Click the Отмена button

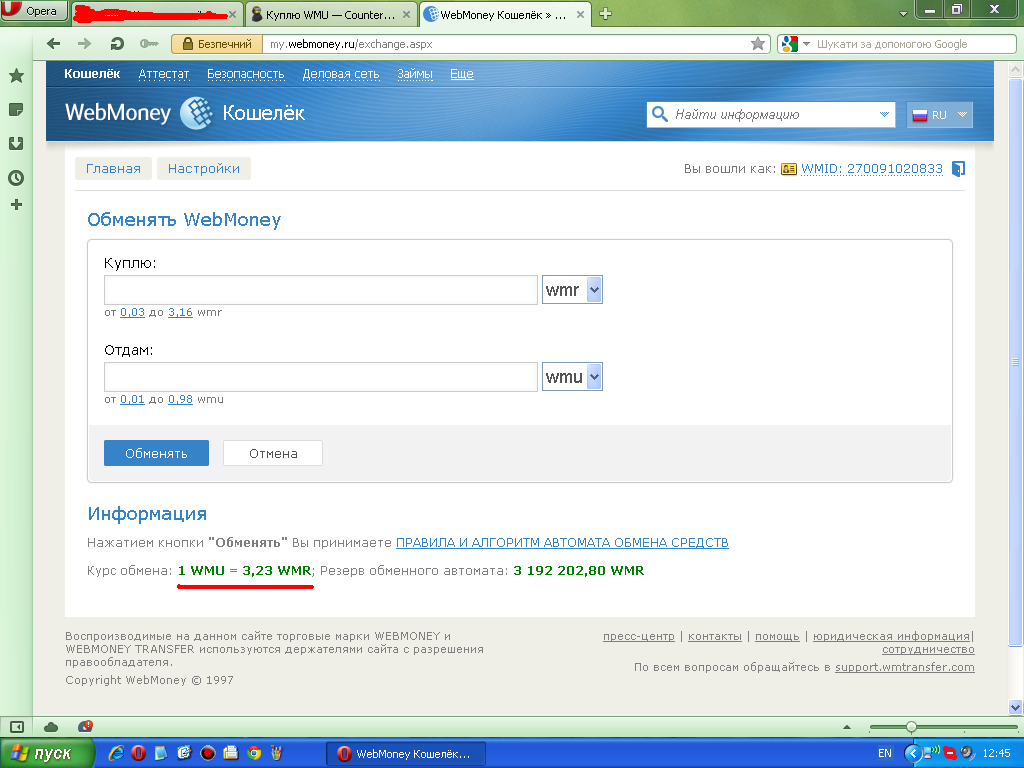[273, 453]
